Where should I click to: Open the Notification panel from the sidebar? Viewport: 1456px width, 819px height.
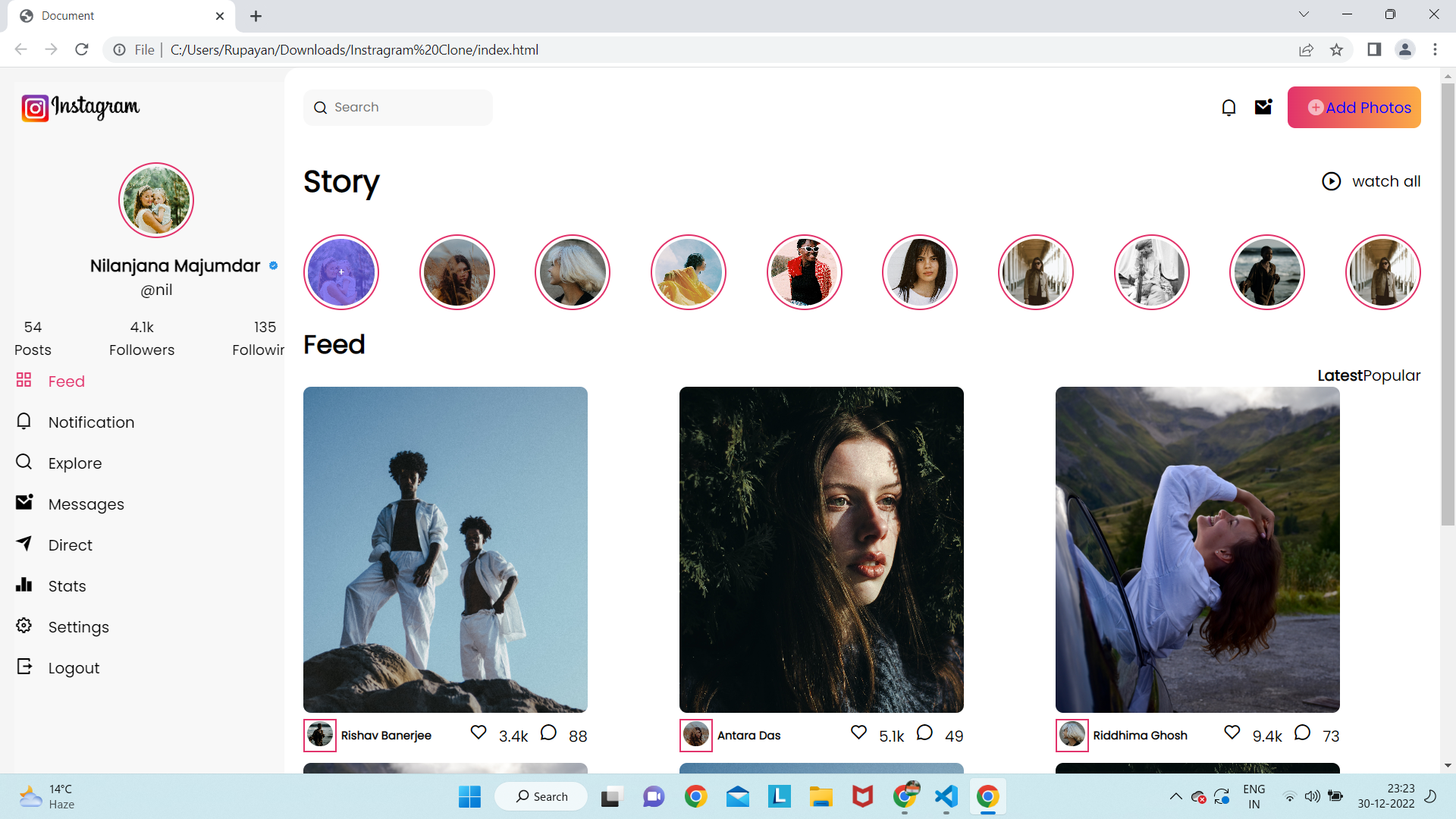coord(89,422)
